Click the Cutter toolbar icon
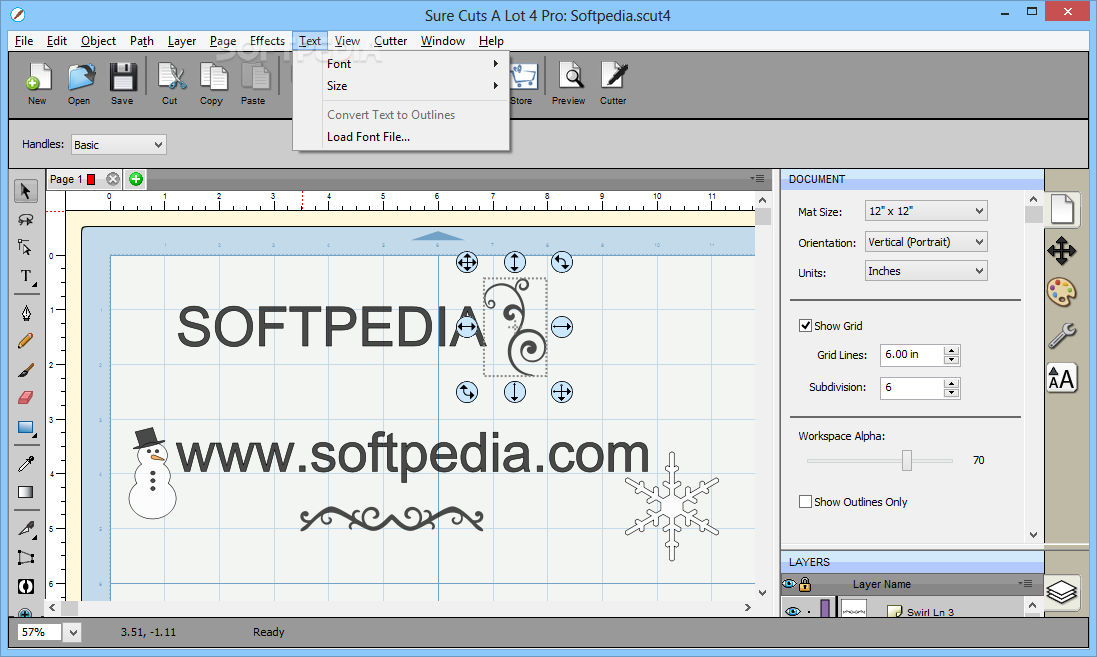Viewport: 1097px width, 657px height. click(614, 83)
